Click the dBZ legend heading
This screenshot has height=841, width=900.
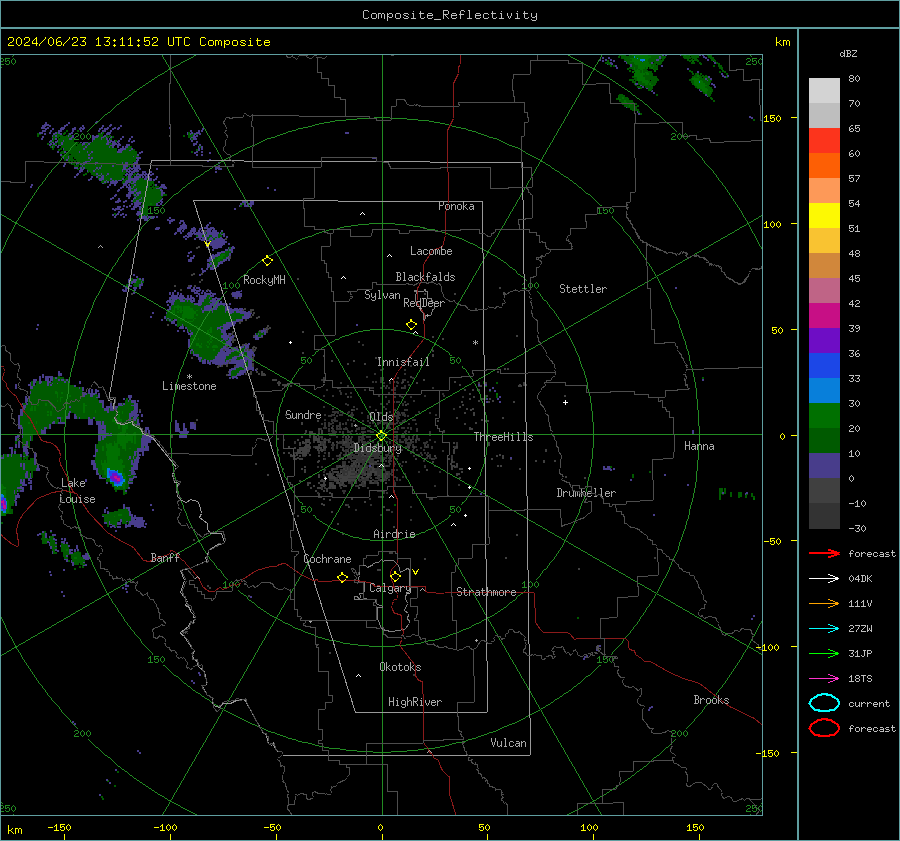pos(848,54)
